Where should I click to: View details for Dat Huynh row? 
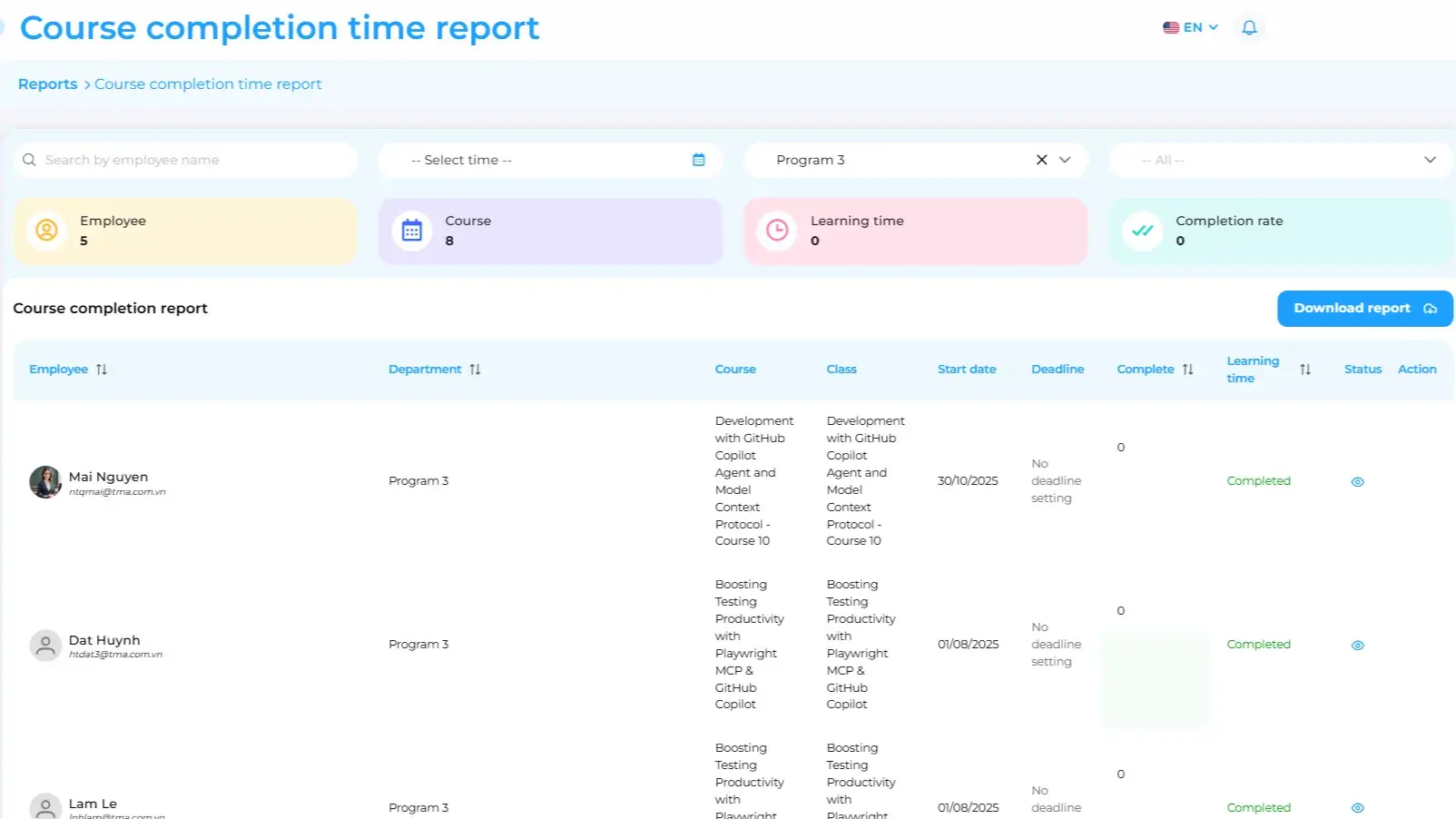tap(1358, 646)
